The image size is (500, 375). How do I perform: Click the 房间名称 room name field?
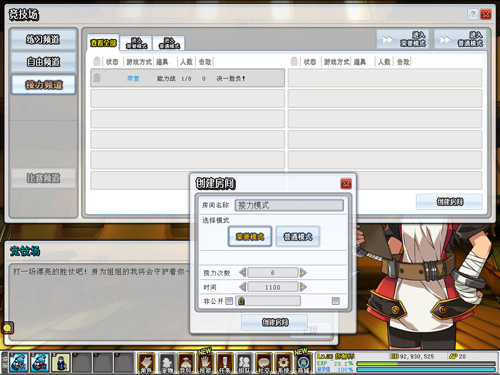click(289, 205)
